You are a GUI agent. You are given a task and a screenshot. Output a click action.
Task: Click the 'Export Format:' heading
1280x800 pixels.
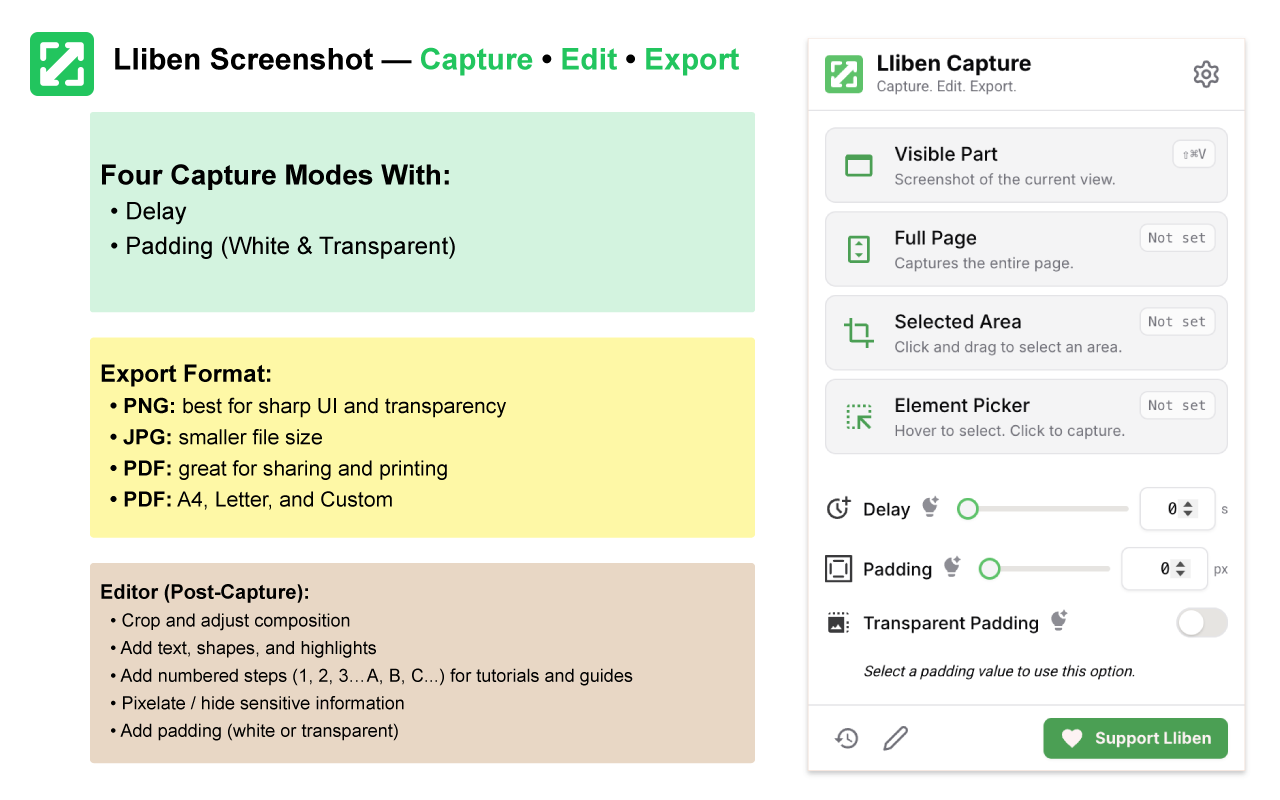coord(186,375)
